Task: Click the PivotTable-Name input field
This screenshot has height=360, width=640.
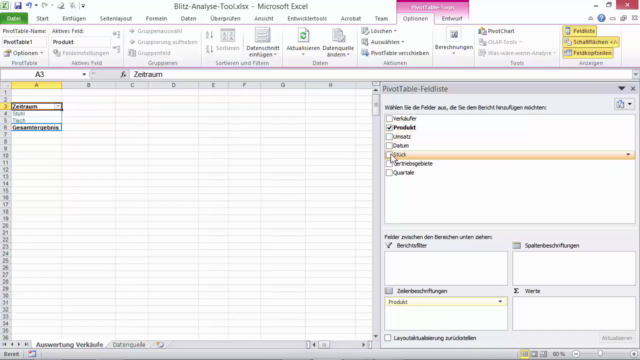Action: (x=24, y=42)
